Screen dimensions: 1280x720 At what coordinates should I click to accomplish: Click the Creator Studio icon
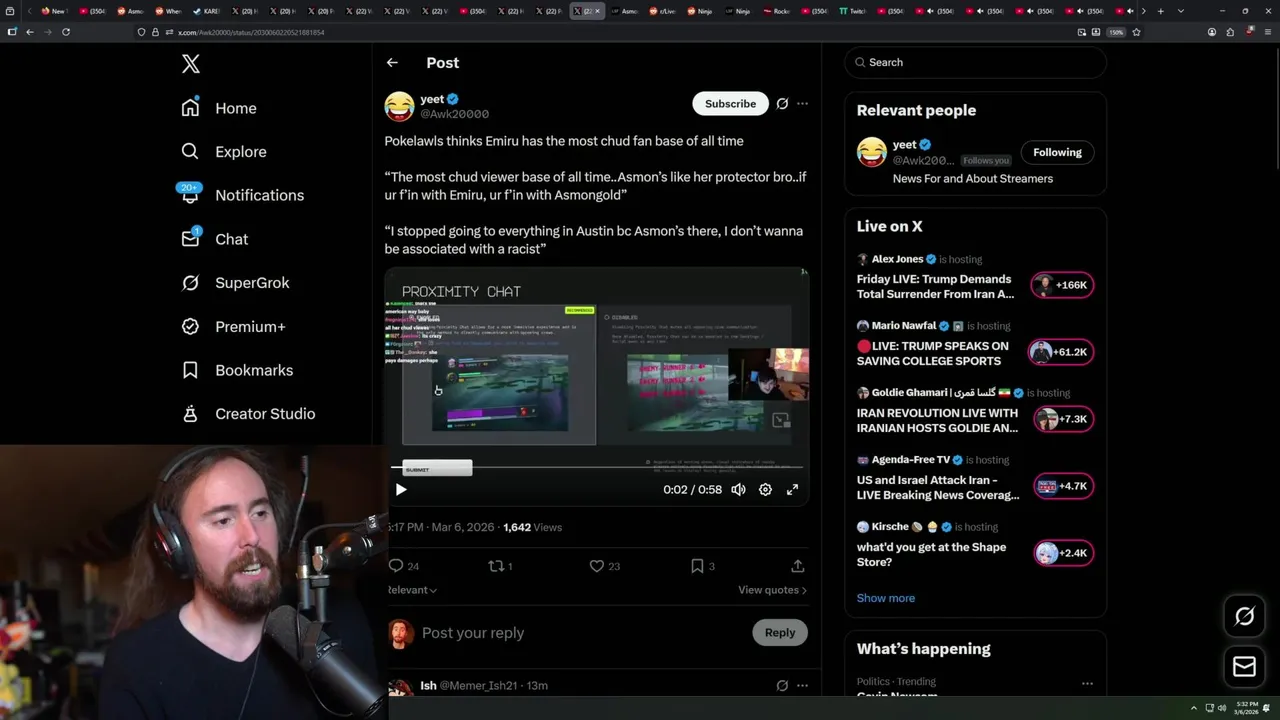point(190,413)
